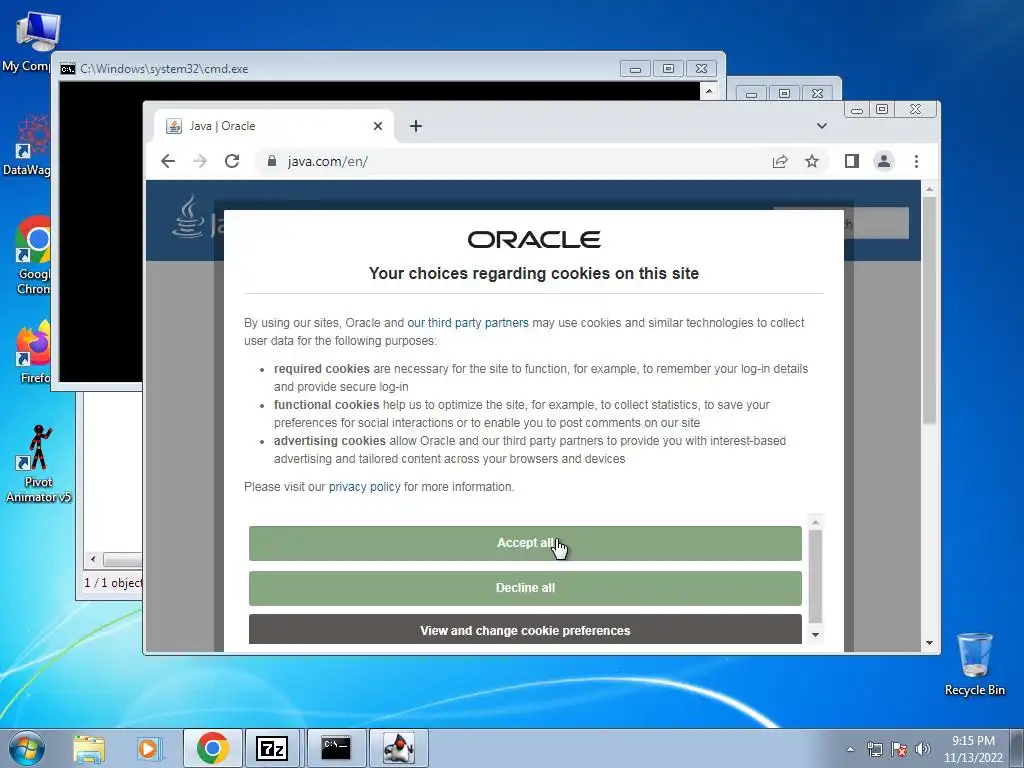This screenshot has width=1024, height=768.
Task: Click Chrome page scrollbar up arrow
Action: [x=929, y=189]
